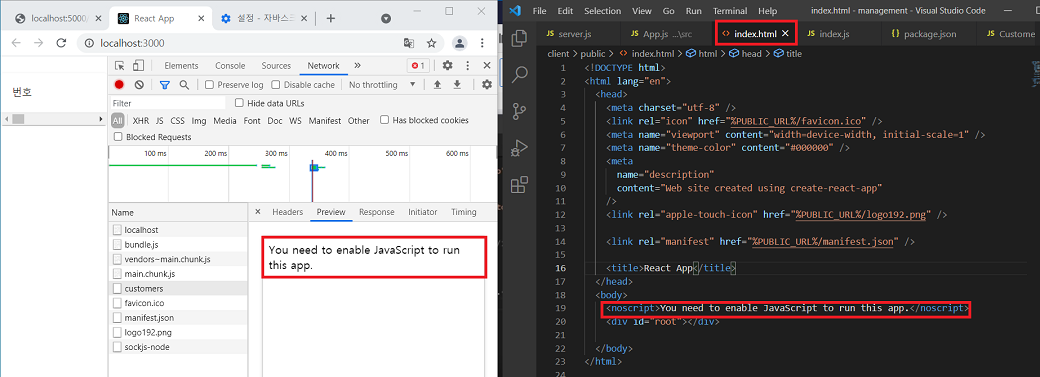Select the bundle.js request
Image resolution: width=1040 pixels, height=377 pixels.
178,245
